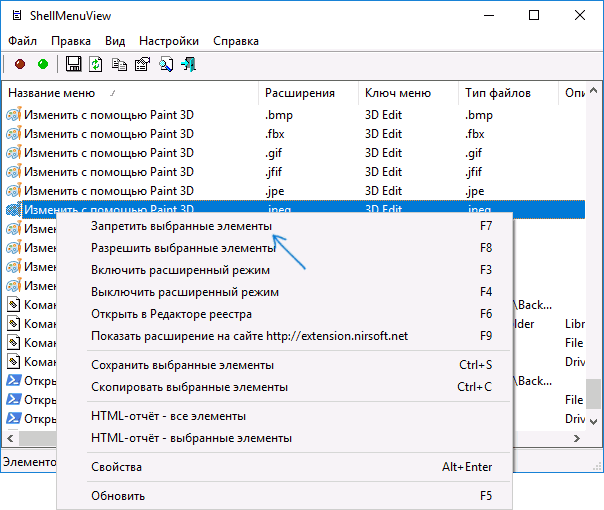604x510 pixels.
Task: Choose Обновить in the context menu
Action: click(x=284, y=495)
